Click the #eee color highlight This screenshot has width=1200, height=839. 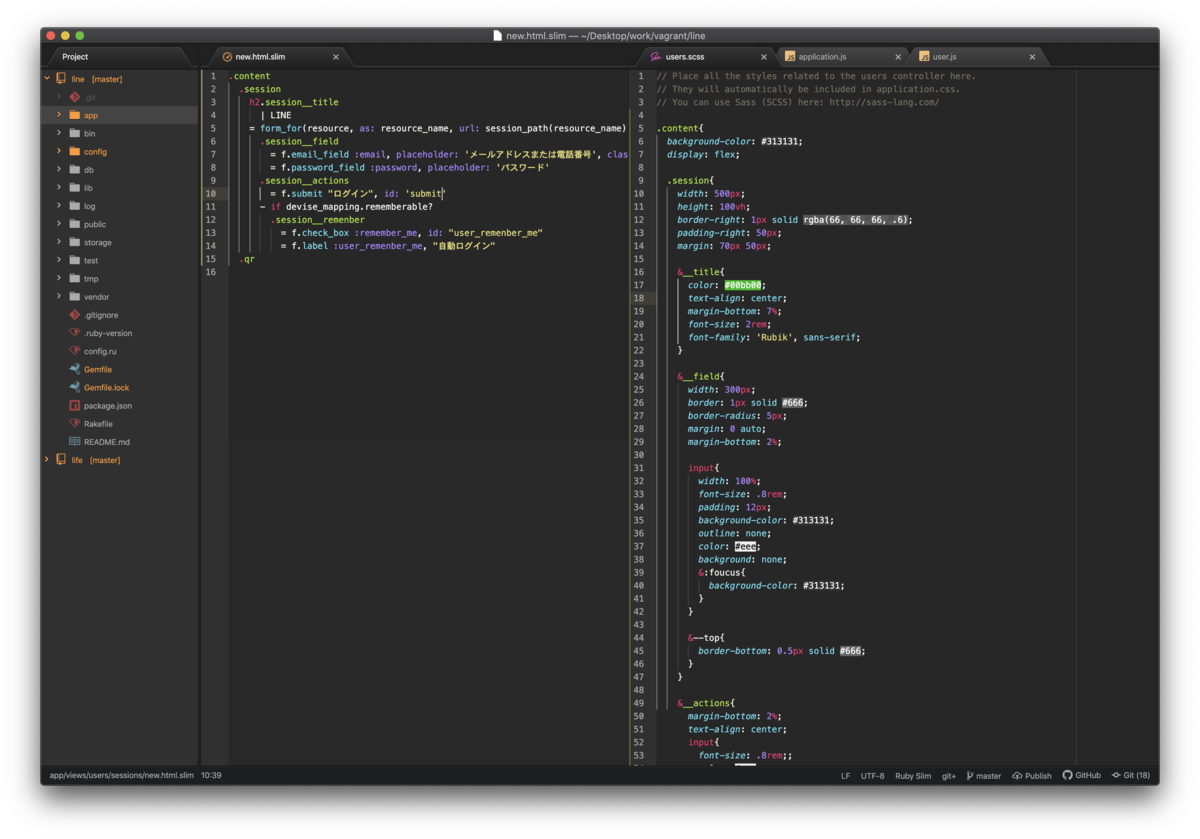746,546
